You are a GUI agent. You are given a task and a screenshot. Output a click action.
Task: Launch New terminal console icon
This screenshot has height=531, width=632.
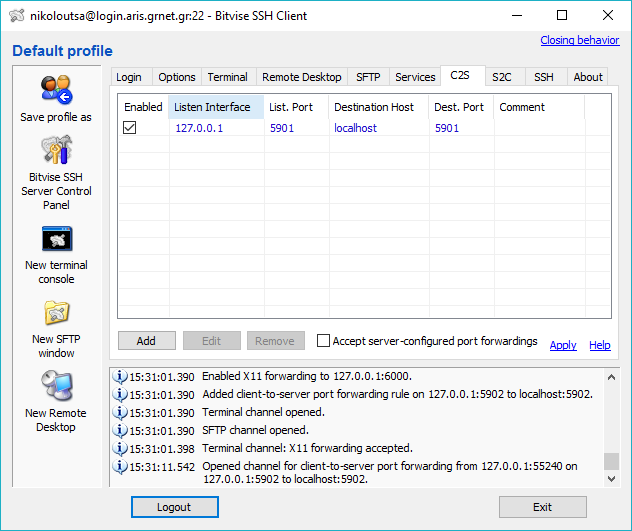point(56,239)
